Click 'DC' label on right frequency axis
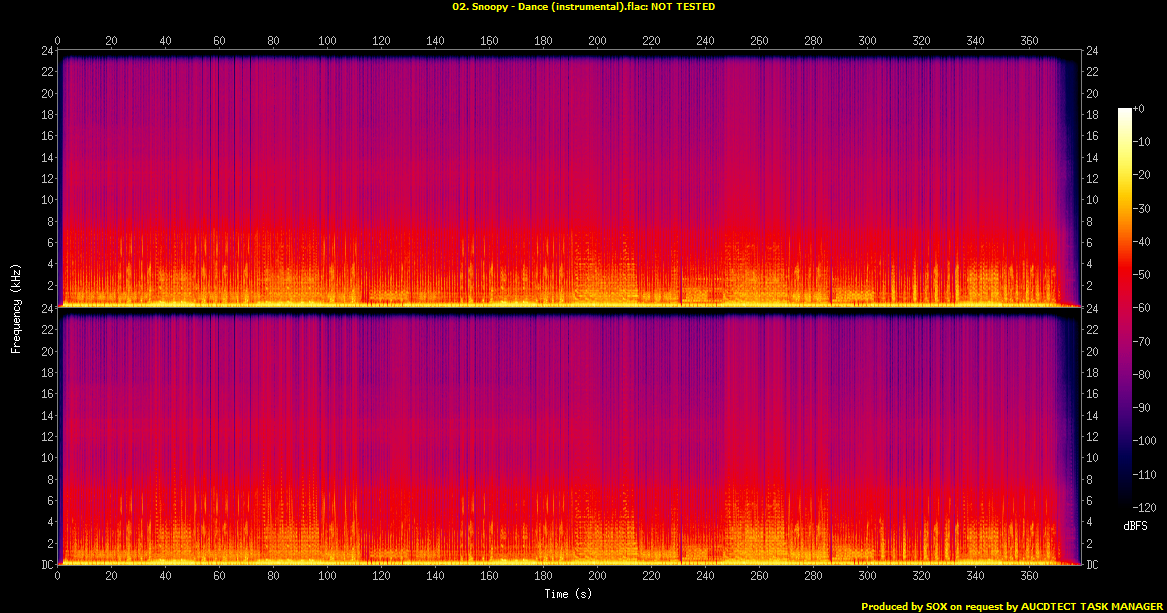This screenshot has height=613, width=1167. (1092, 565)
